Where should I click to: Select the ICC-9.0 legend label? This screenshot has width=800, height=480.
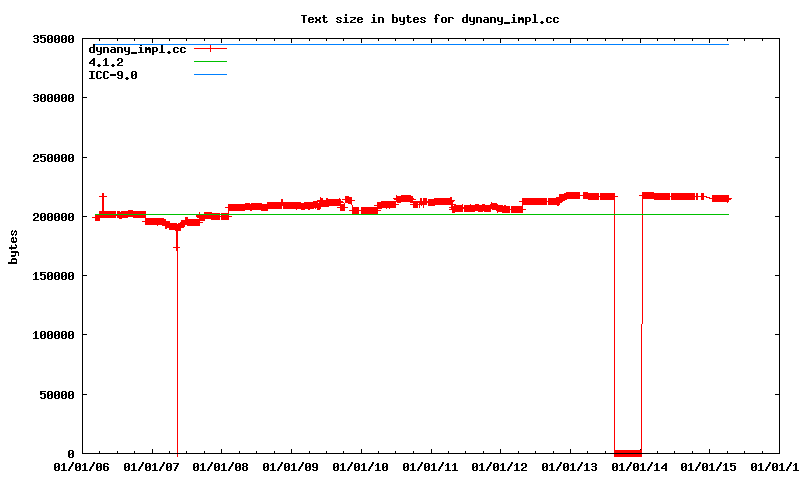click(x=113, y=75)
